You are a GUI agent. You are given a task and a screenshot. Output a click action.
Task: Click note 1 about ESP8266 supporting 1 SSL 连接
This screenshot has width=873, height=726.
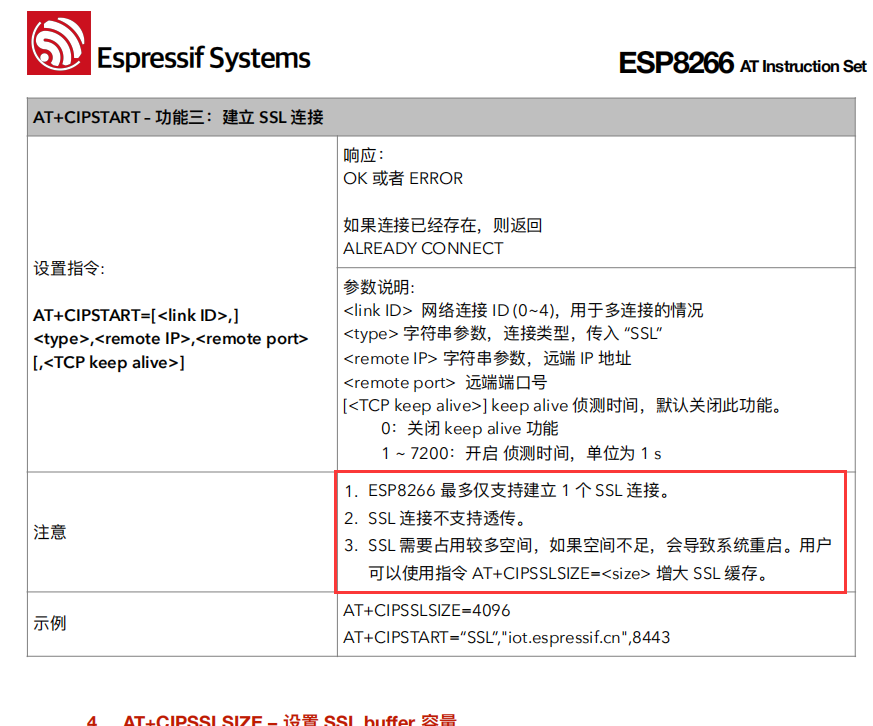point(508,490)
